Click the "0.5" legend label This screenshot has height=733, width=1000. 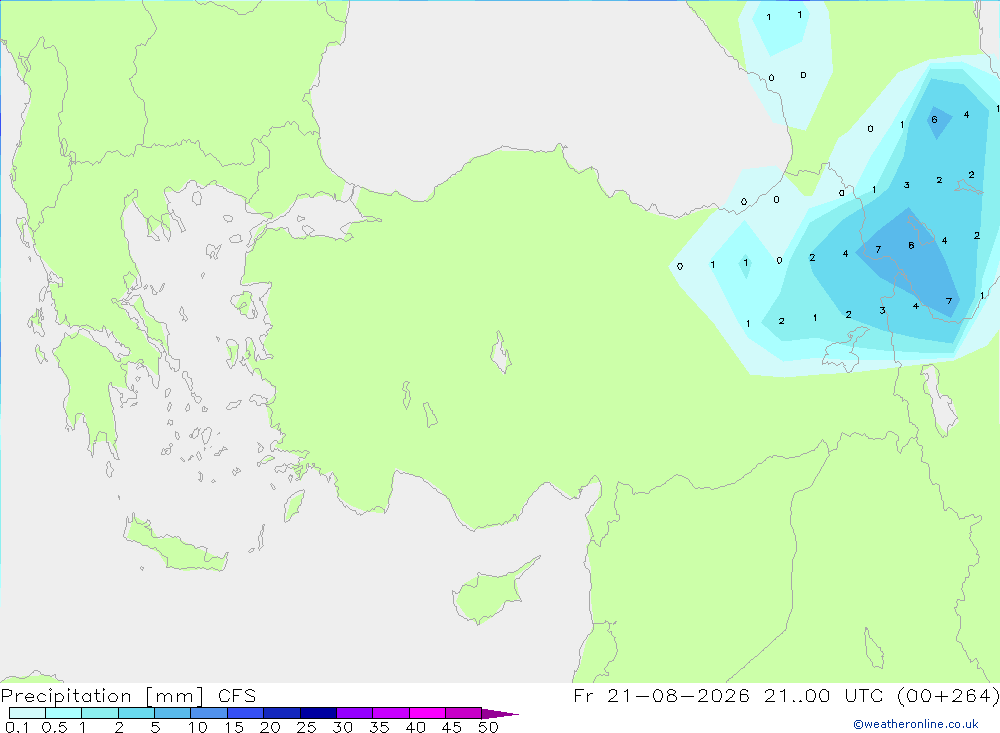(54, 727)
